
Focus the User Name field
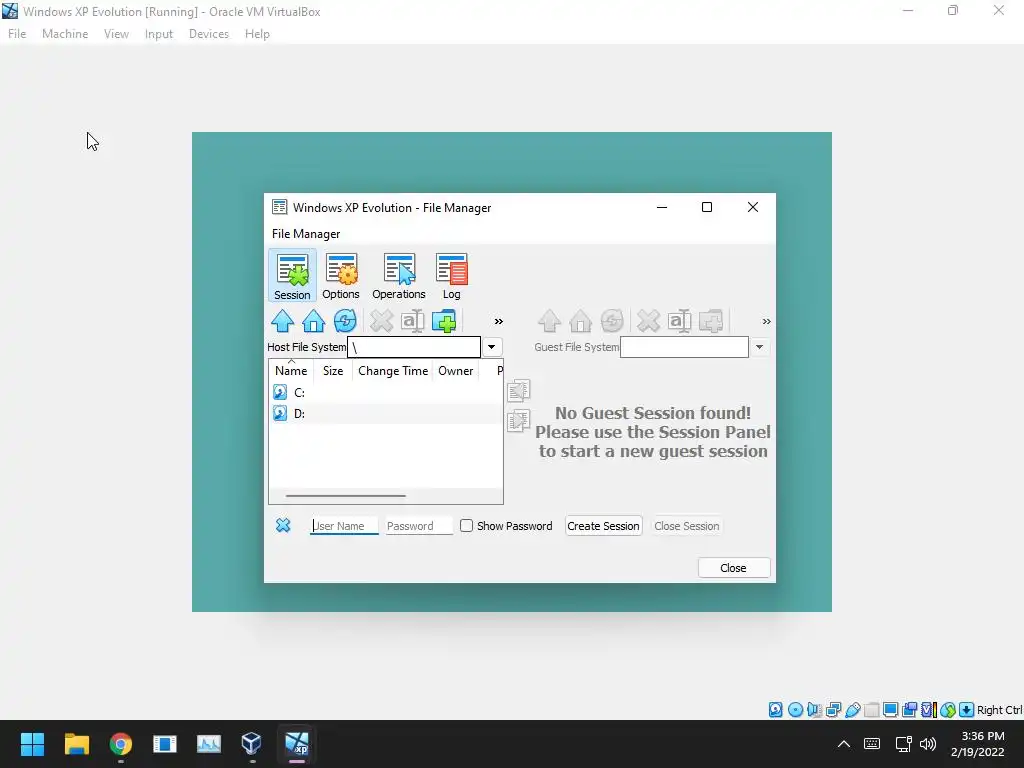(x=344, y=526)
